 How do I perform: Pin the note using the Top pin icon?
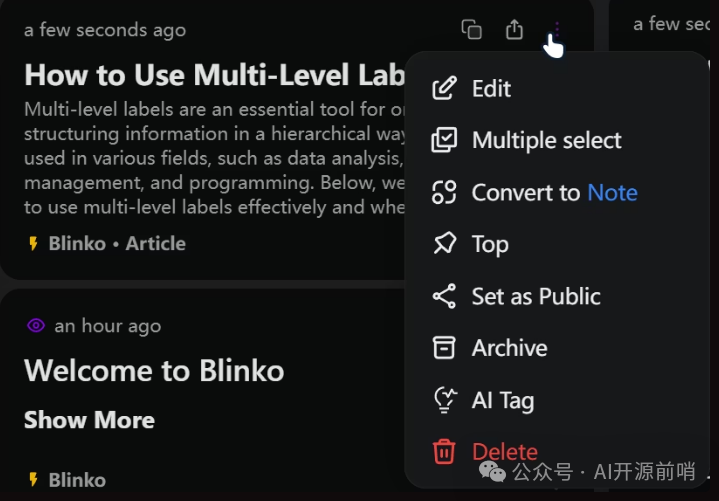443,245
